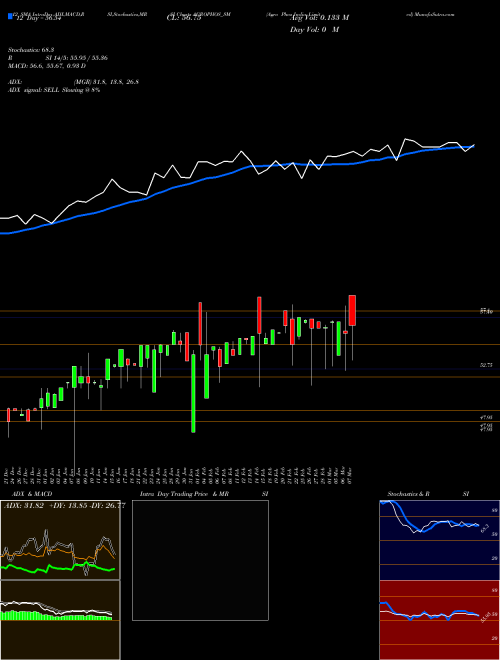Click the 'ADX signal: SELL' line
Screen dimensions: 500x660
(x=54, y=90)
